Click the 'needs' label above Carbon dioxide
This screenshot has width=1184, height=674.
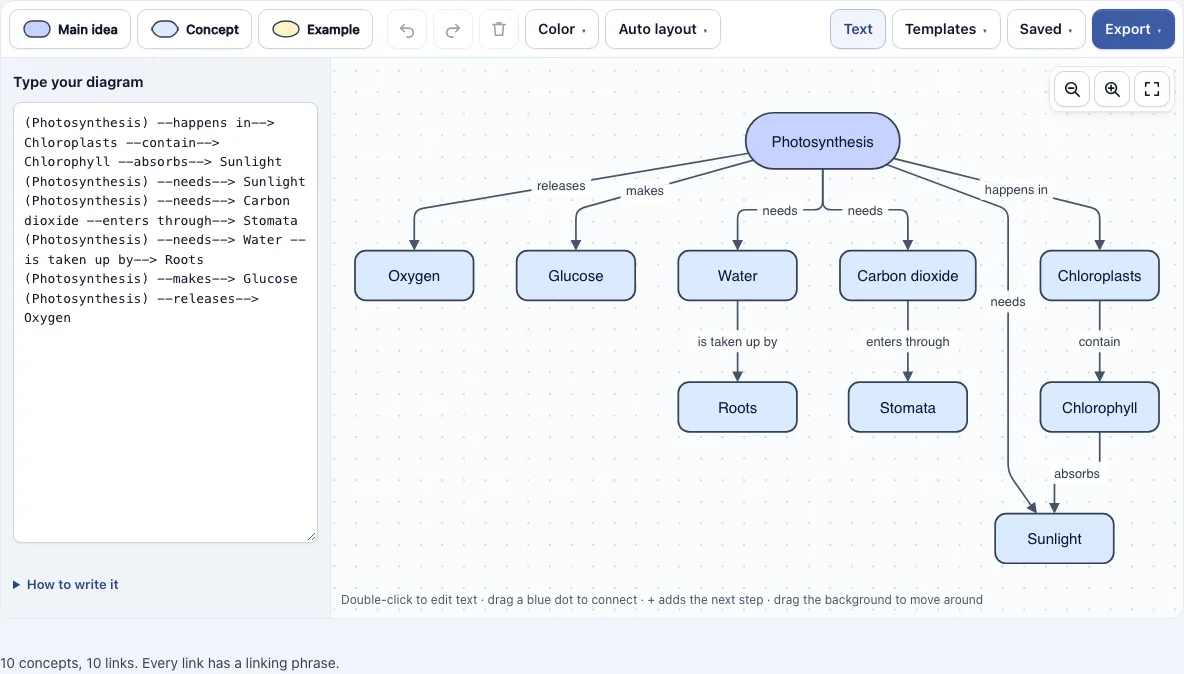tap(865, 211)
